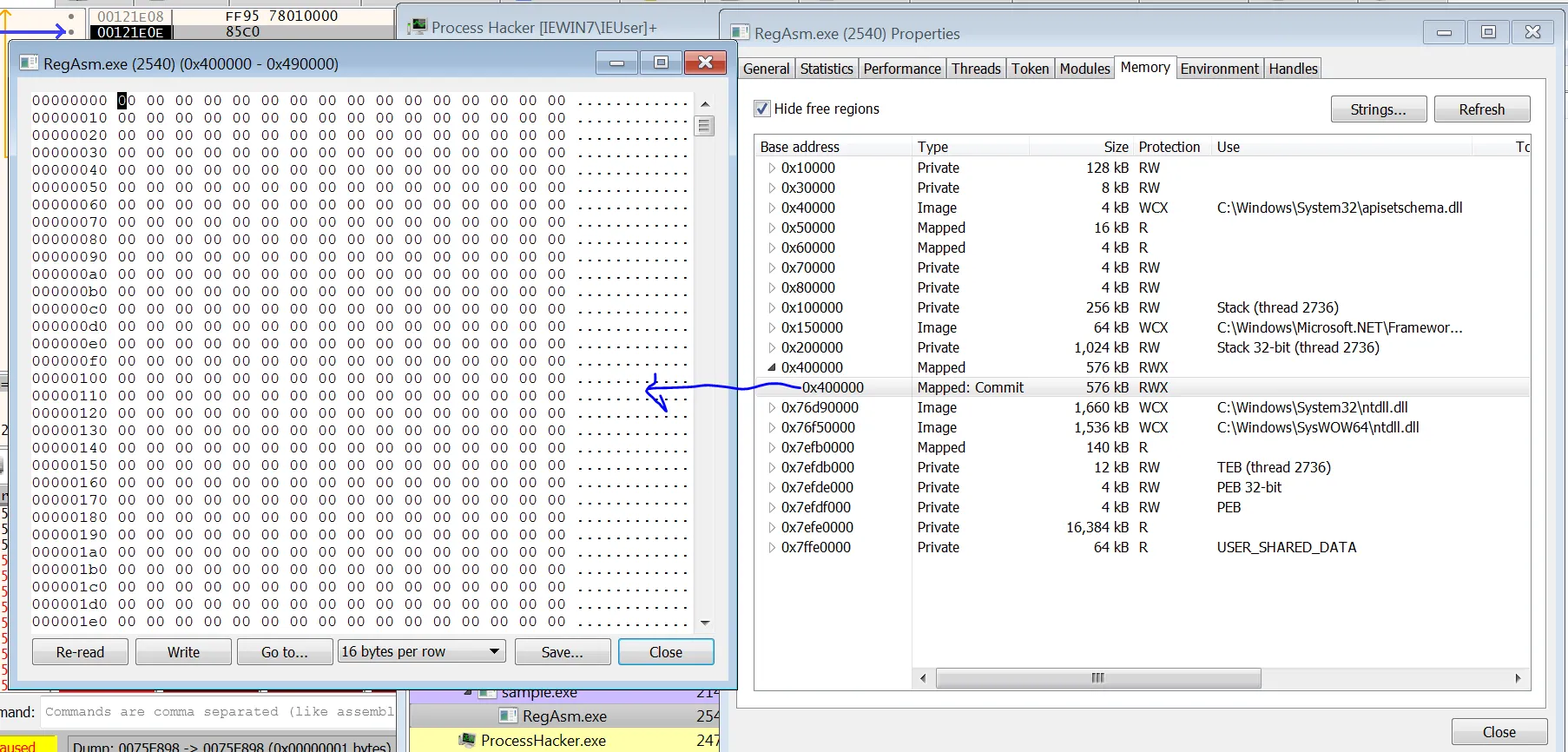Switch to the Handles tab
1568x752 pixels.
(x=1293, y=69)
